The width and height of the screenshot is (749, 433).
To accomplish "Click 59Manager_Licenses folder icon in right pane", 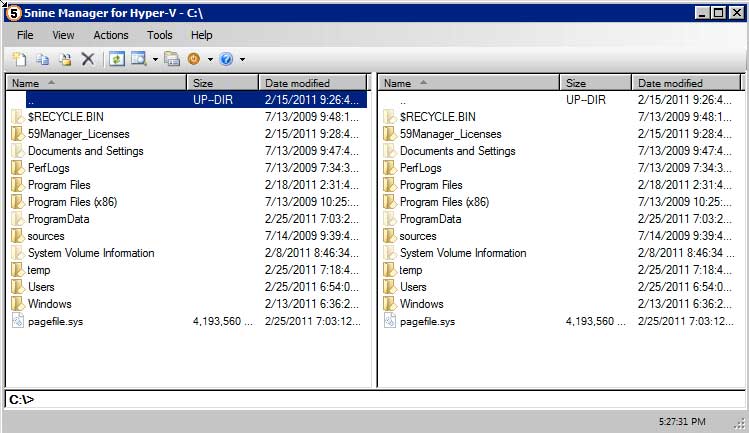I will coord(389,134).
